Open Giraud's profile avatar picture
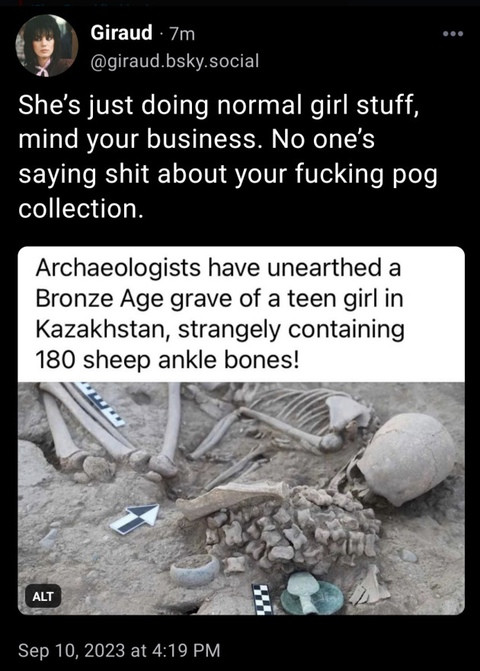This screenshot has height=671, width=480. tap(47, 45)
